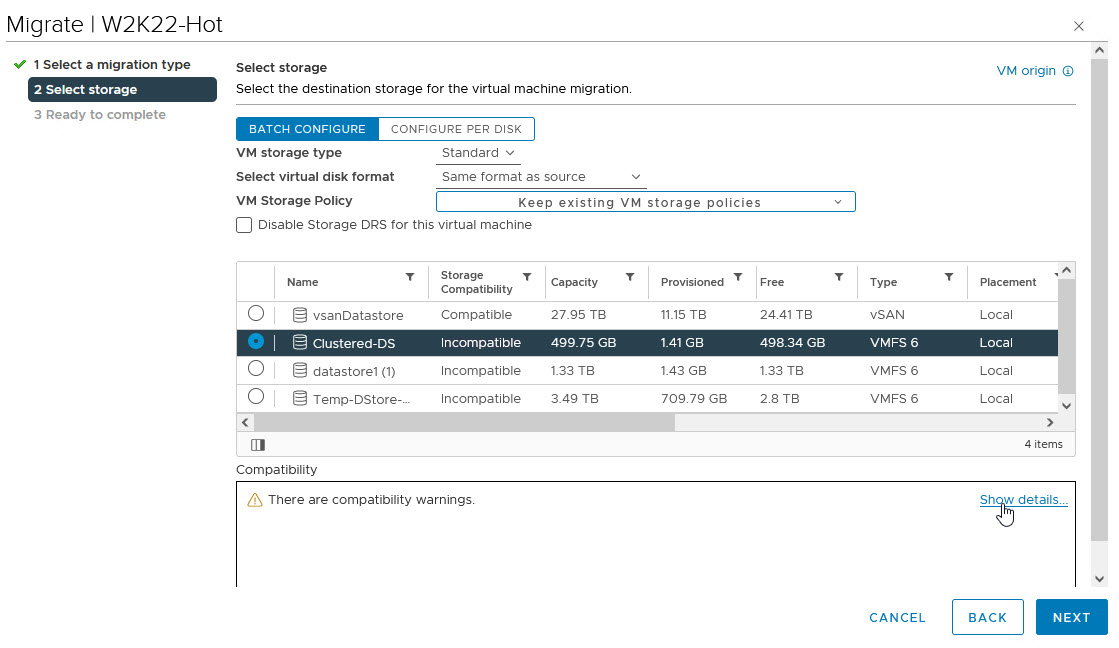Click the Free column filter icon
Image resolution: width=1119 pixels, height=648 pixels.
point(839,277)
